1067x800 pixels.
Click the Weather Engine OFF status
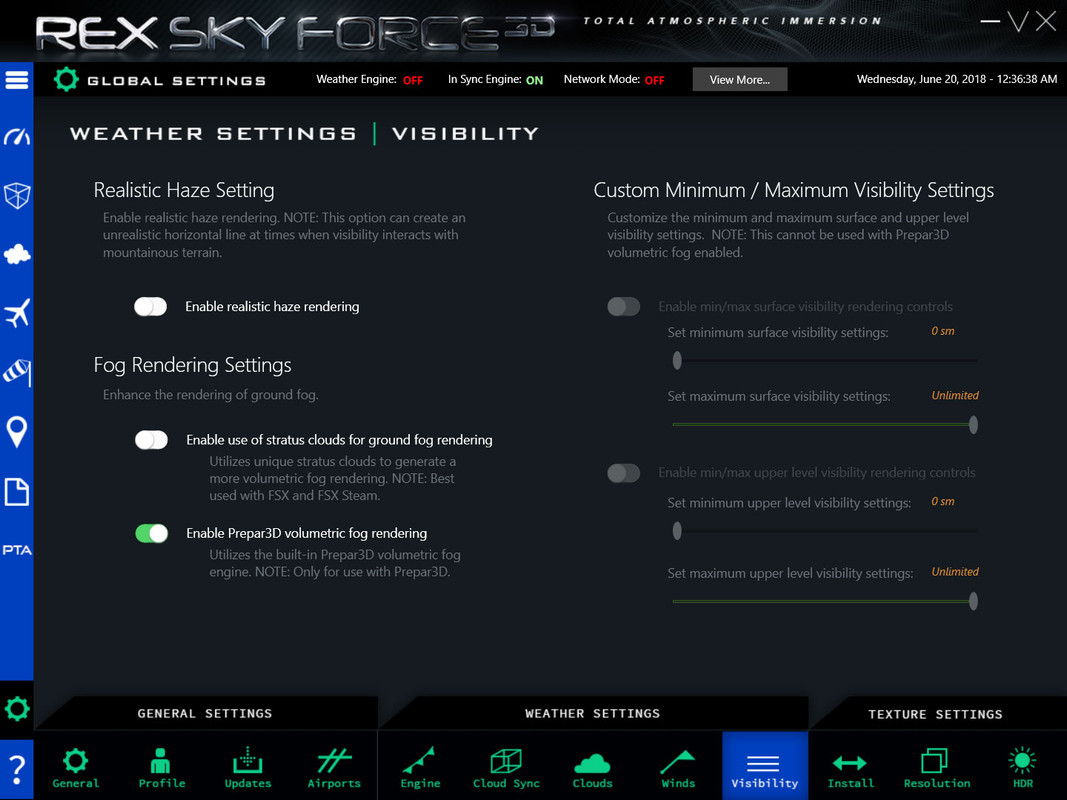pos(412,80)
